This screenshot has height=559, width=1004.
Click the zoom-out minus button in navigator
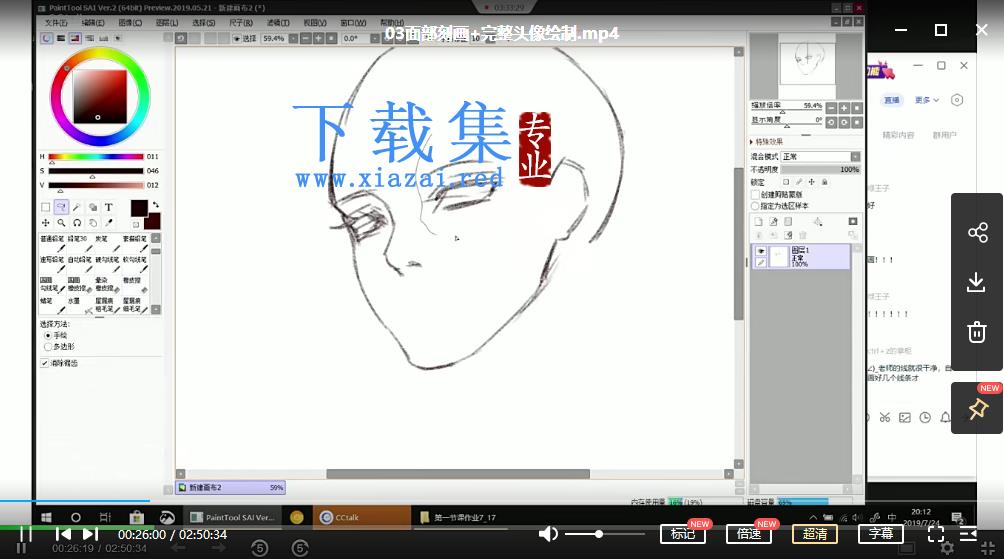pyautogui.click(x=831, y=108)
